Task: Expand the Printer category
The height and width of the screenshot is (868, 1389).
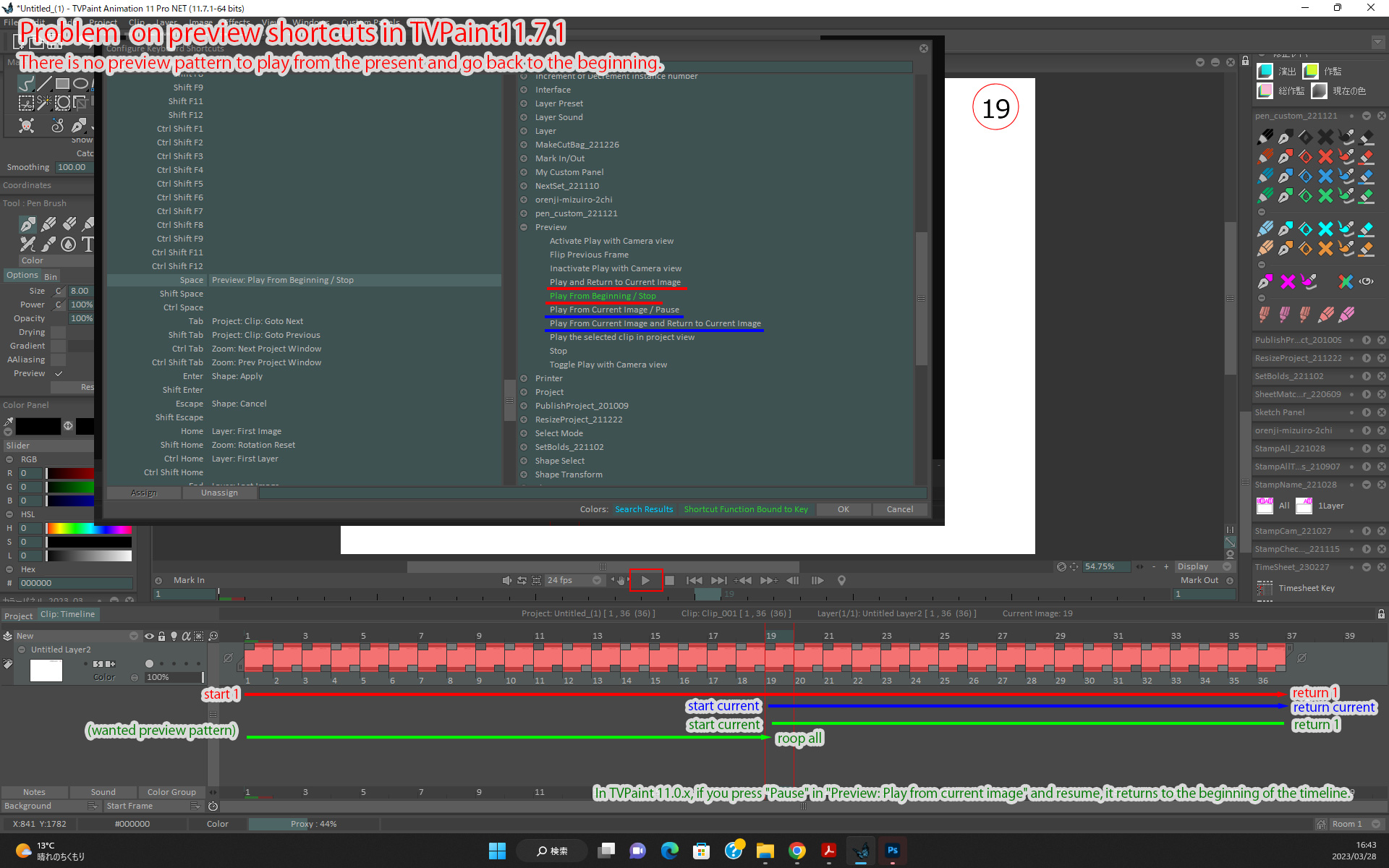Action: pyautogui.click(x=524, y=378)
